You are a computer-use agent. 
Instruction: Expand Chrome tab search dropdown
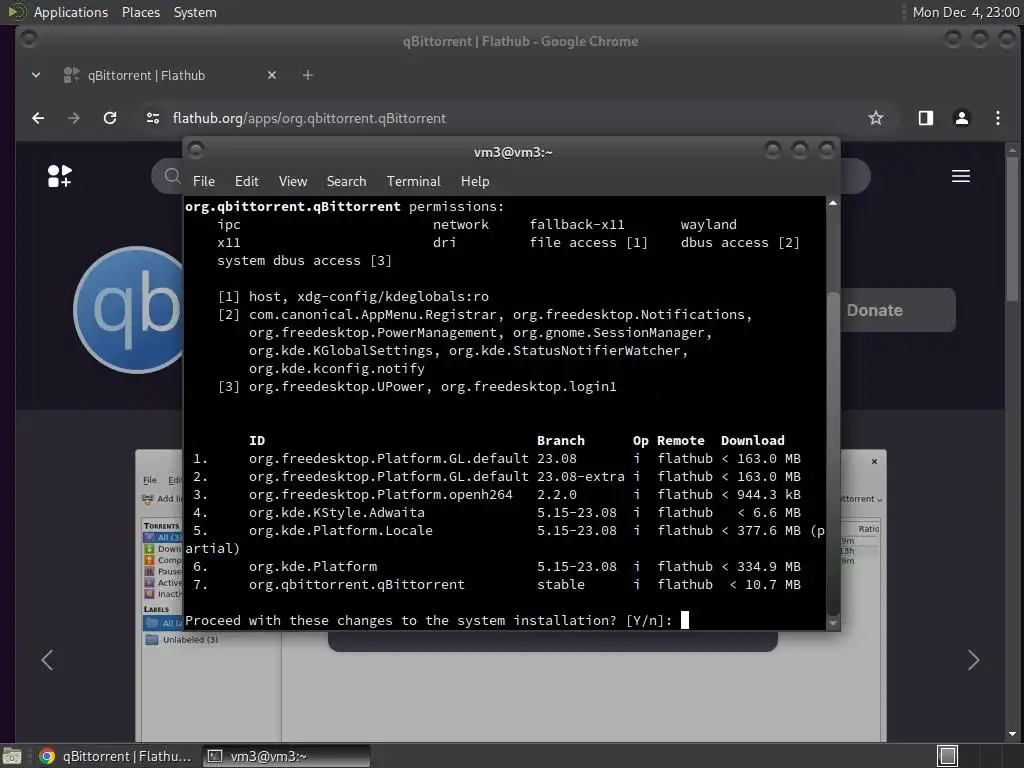pos(36,75)
